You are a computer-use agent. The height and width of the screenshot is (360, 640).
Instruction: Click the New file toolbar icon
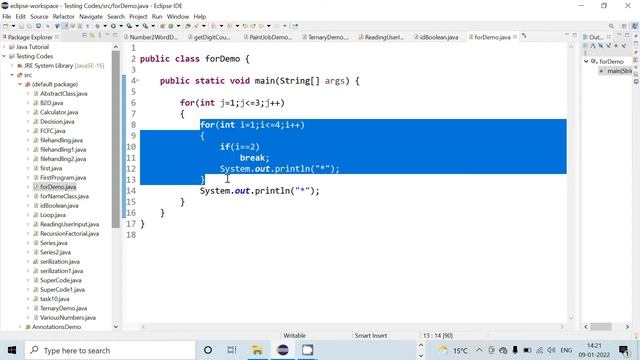(6, 26)
